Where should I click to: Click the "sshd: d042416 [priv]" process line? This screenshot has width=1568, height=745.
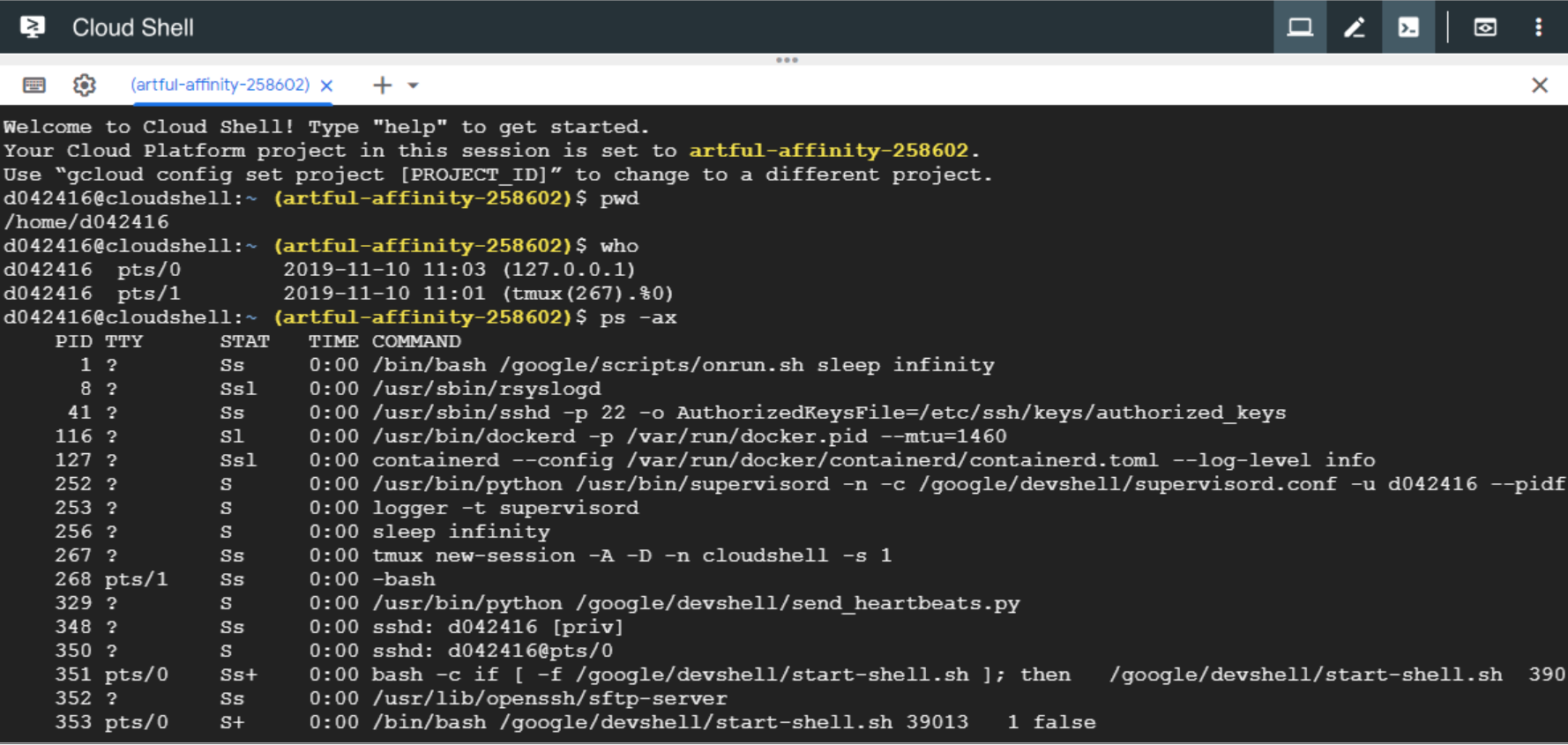[x=340, y=627]
